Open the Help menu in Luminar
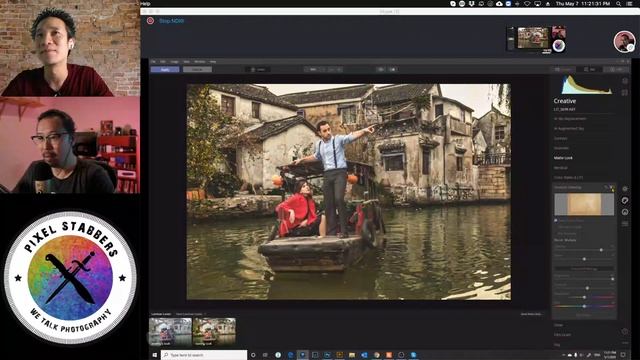The image size is (640, 360). tap(213, 62)
